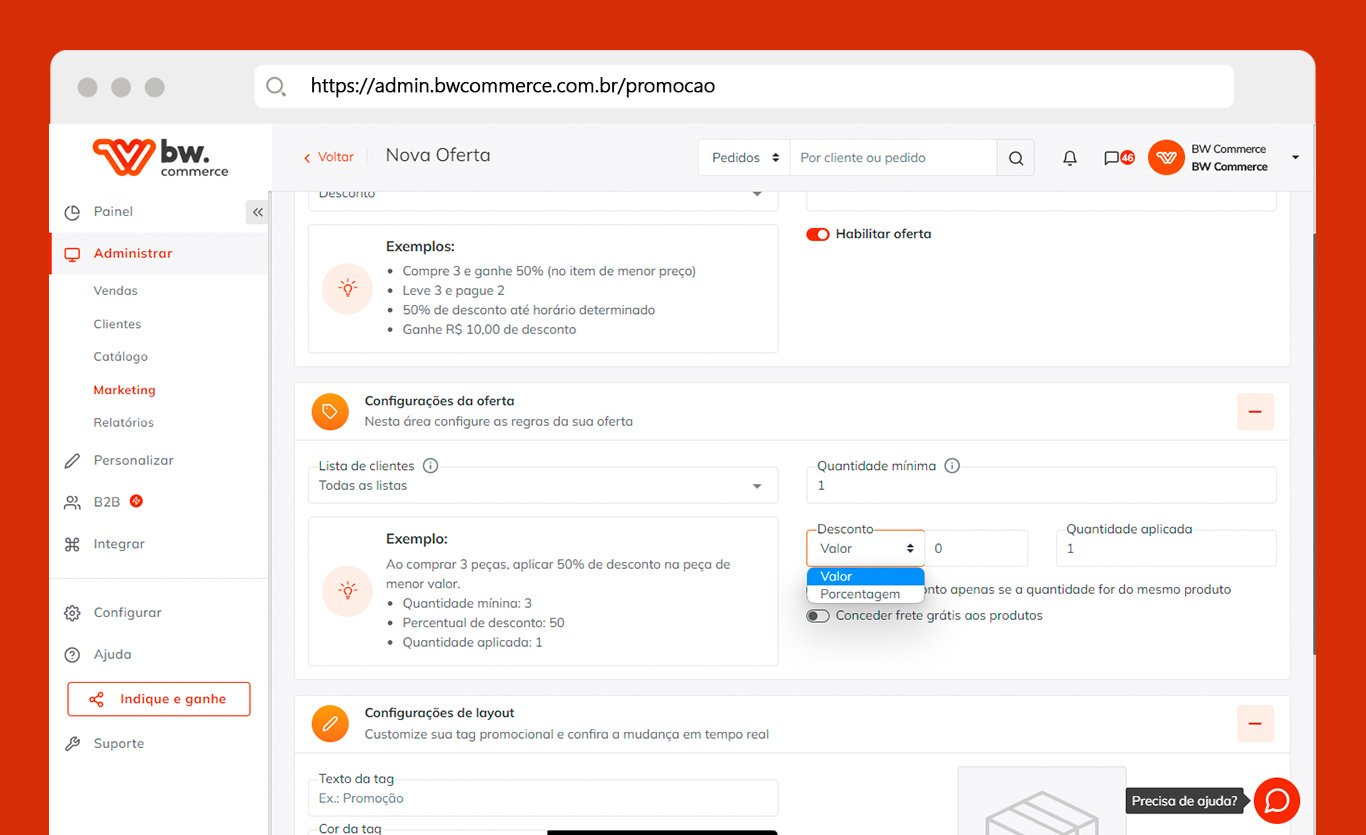Click the B2B people icon
The image size is (1366, 835).
tap(72, 502)
